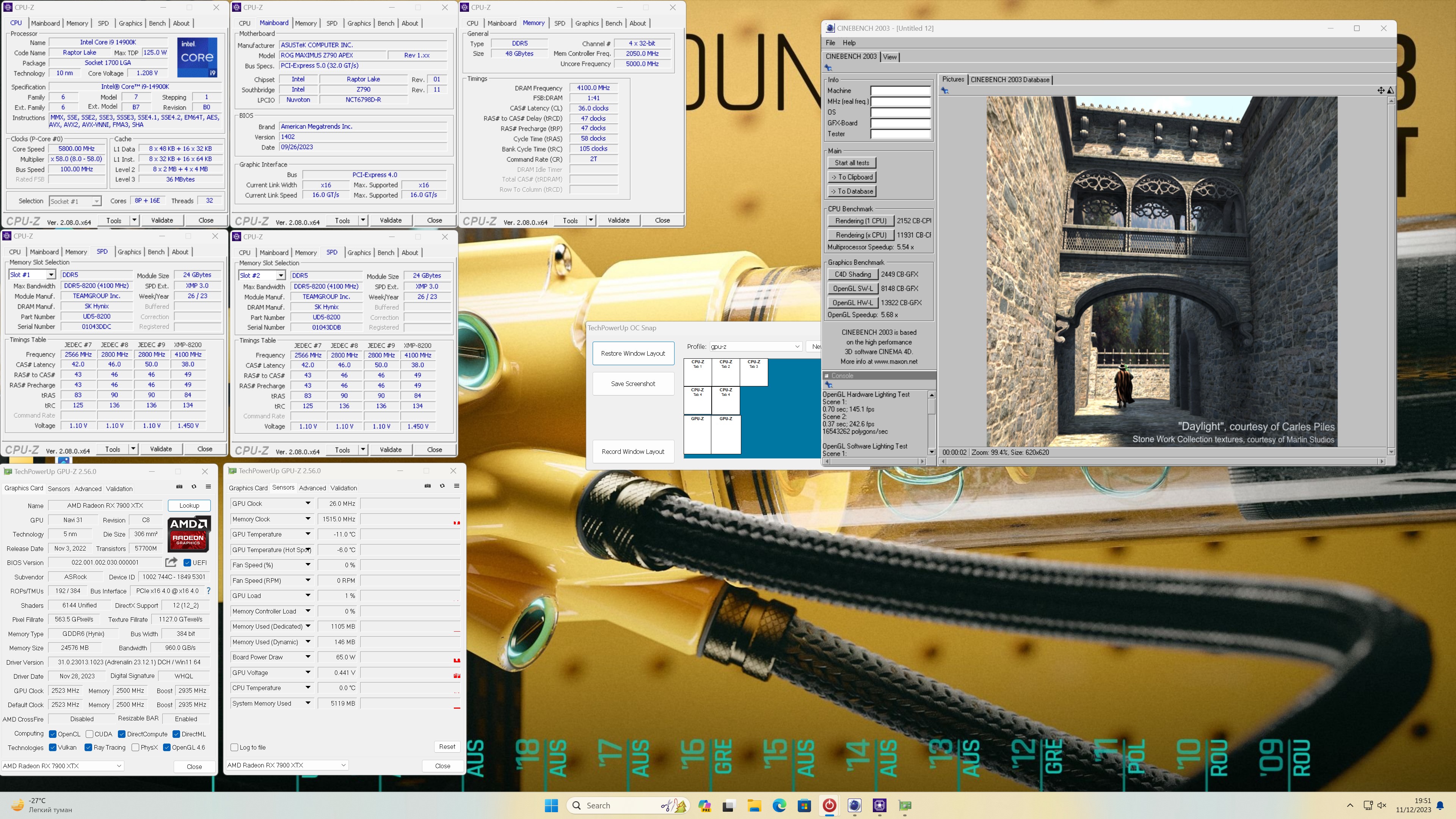Toggle the PhysX checkbox
Image resolution: width=1456 pixels, height=819 pixels.
point(135,747)
